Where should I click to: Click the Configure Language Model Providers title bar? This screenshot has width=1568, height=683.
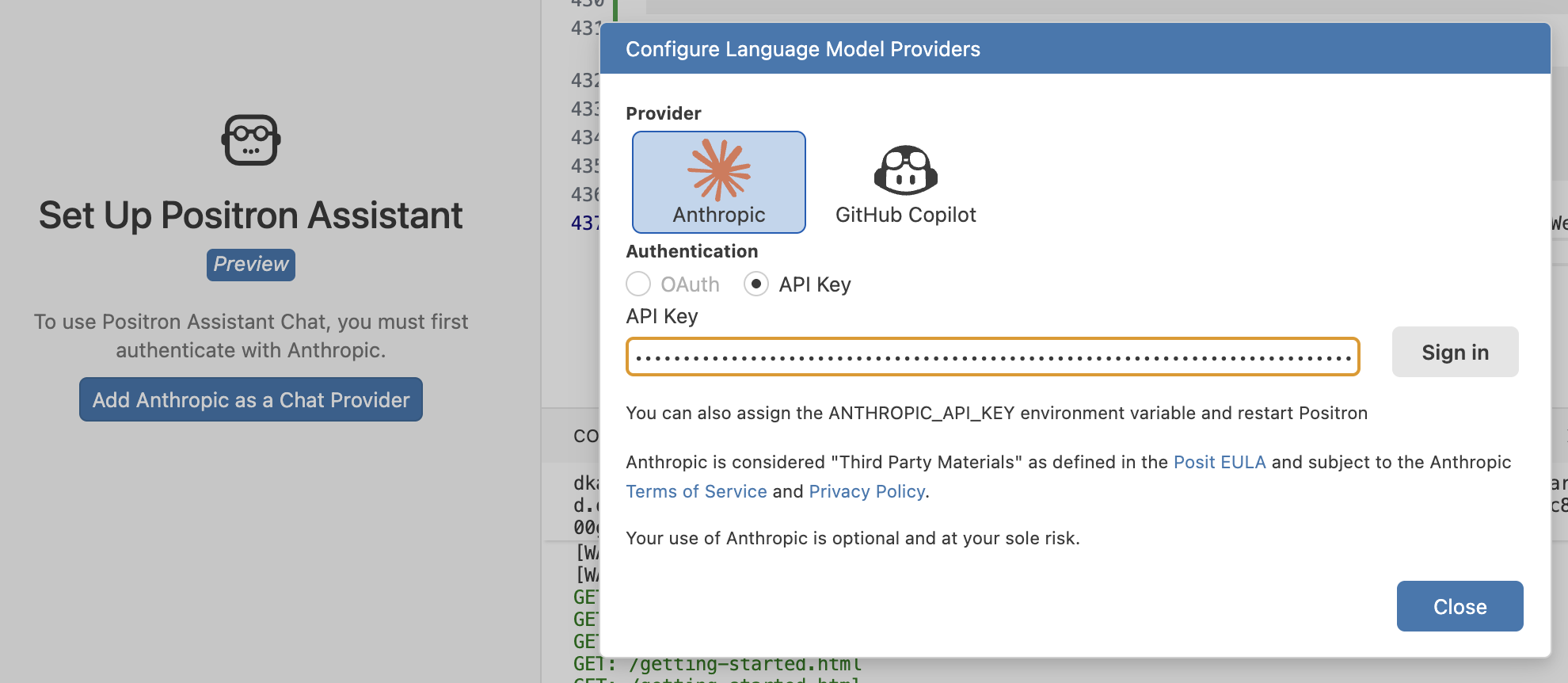(x=1074, y=49)
